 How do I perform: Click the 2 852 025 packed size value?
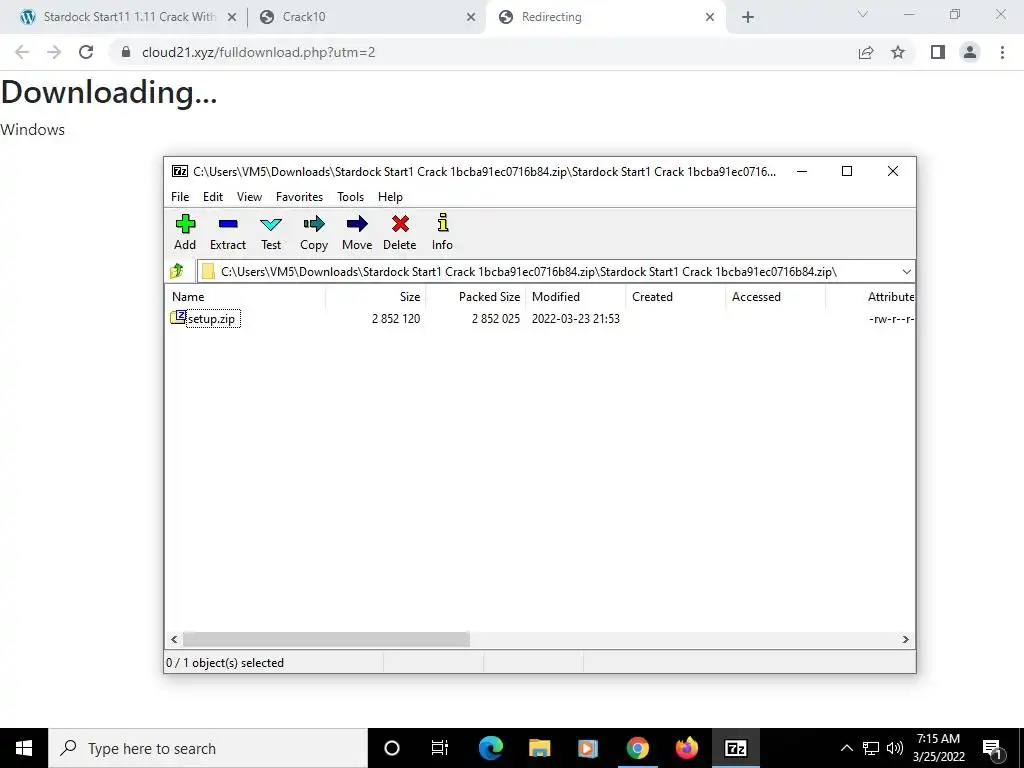coord(496,319)
